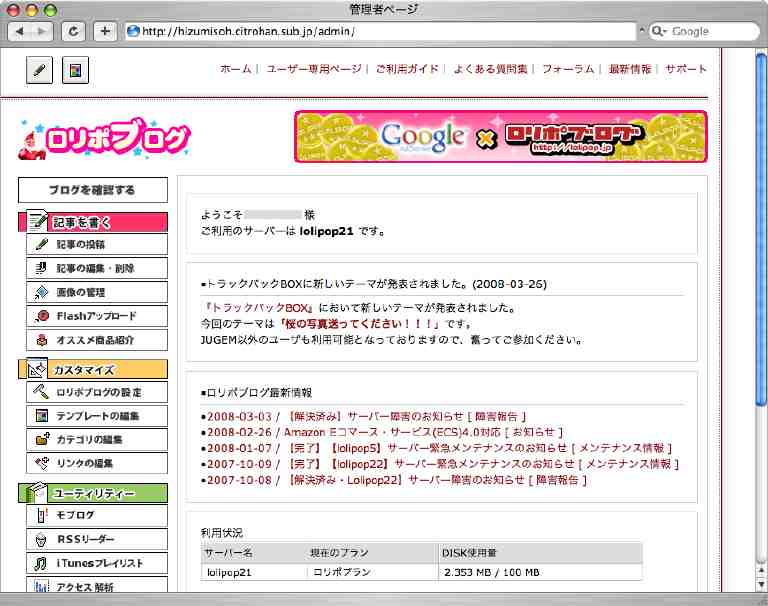768x606 pixels.
Task: Click the Safari reload page button
Action: pos(73,31)
